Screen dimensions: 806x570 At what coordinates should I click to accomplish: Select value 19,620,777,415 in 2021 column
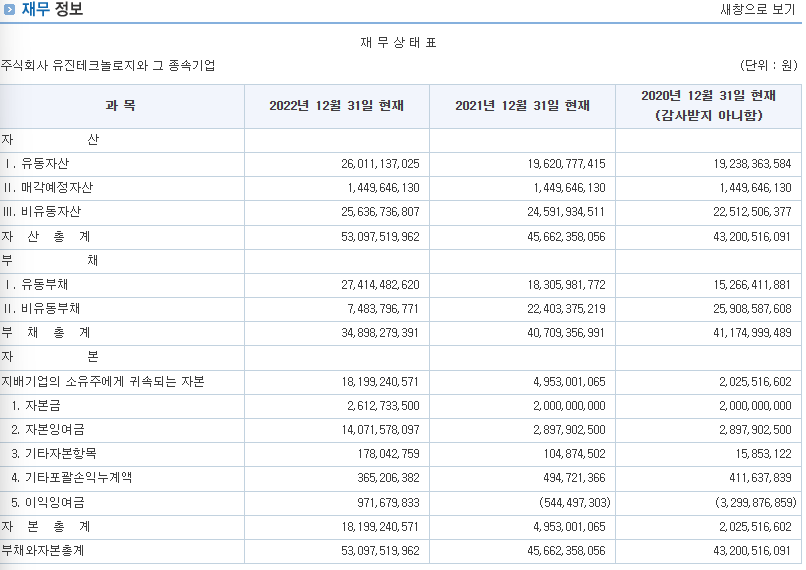pyautogui.click(x=566, y=164)
